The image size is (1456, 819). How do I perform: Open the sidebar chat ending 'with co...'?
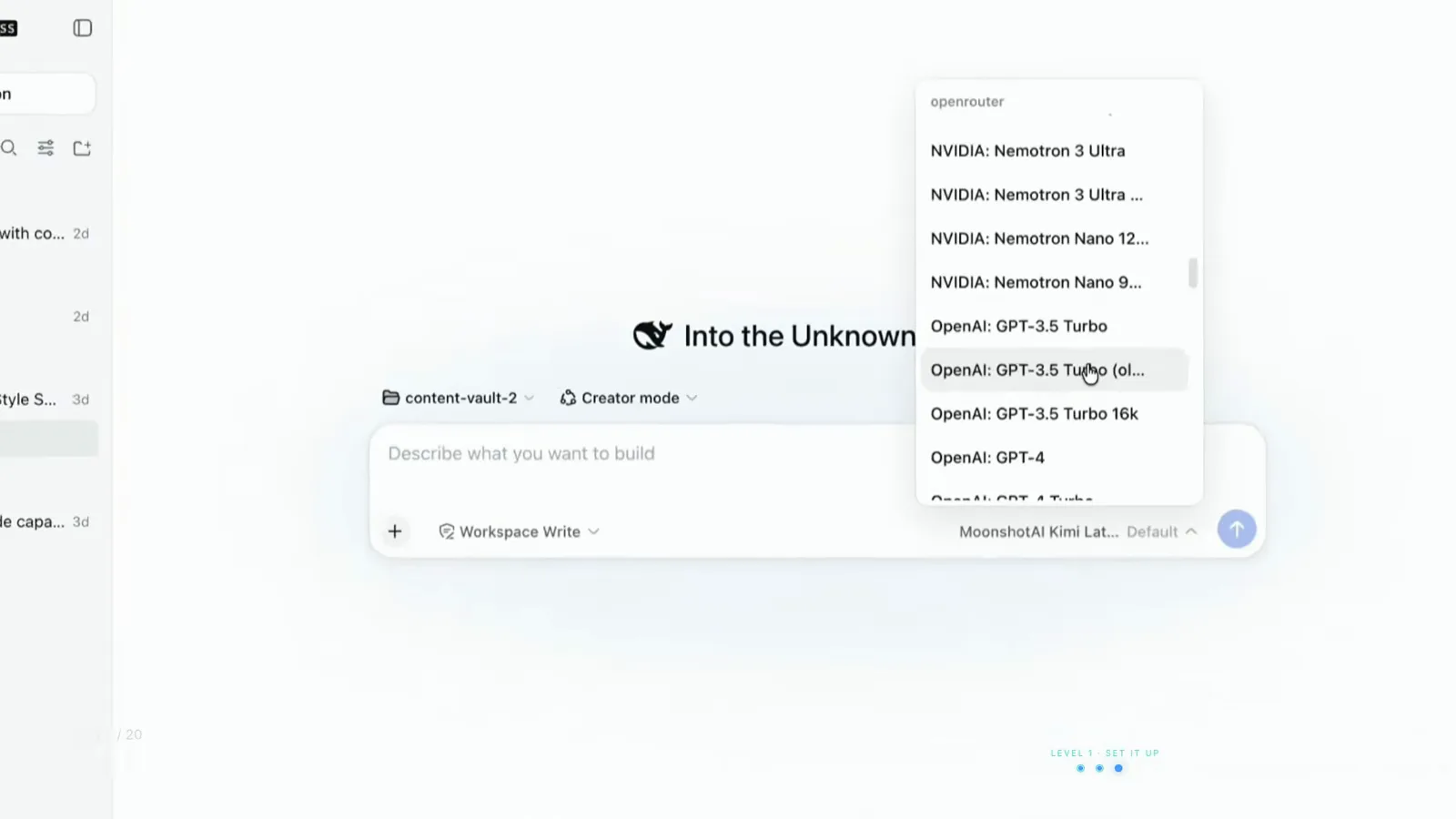coord(45,234)
